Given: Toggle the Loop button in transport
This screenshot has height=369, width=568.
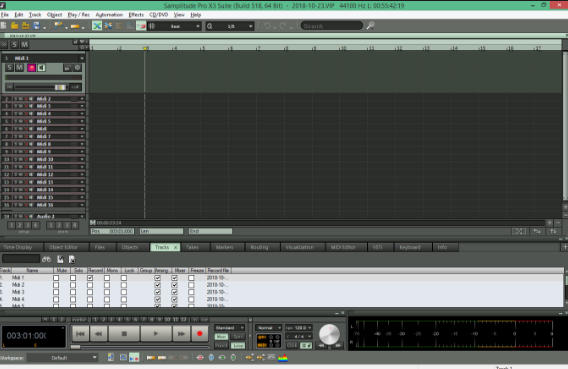Looking at the screenshot, I should pos(238,345).
